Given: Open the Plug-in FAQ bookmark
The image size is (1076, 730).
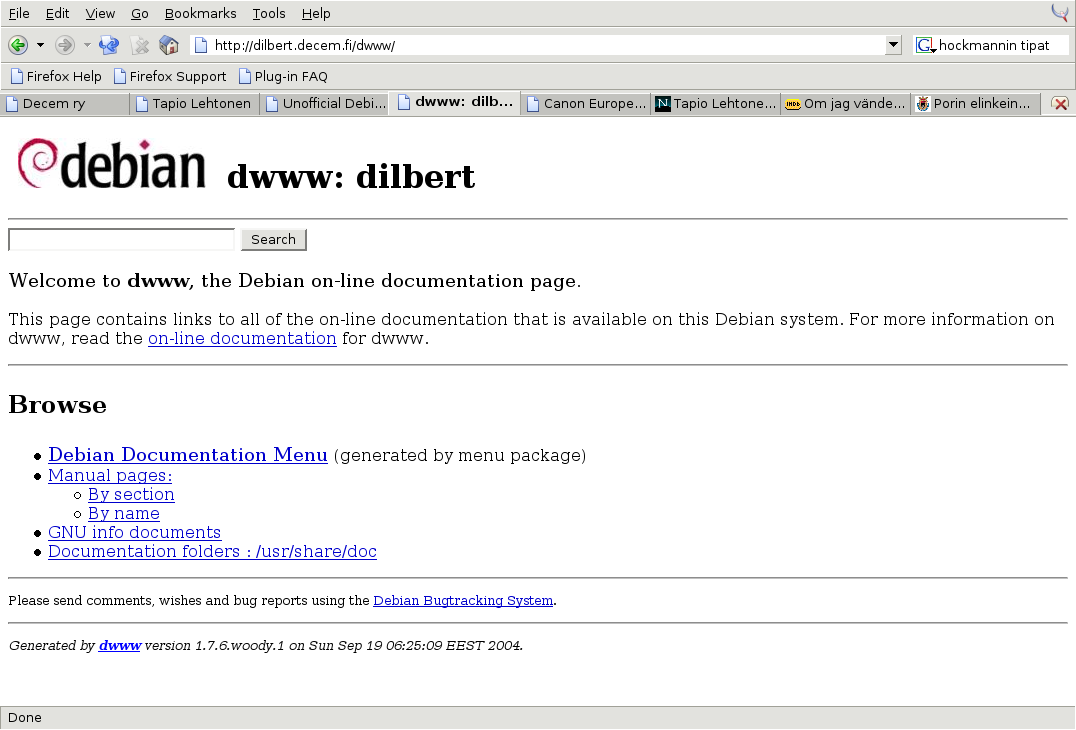Looking at the screenshot, I should pos(283,76).
